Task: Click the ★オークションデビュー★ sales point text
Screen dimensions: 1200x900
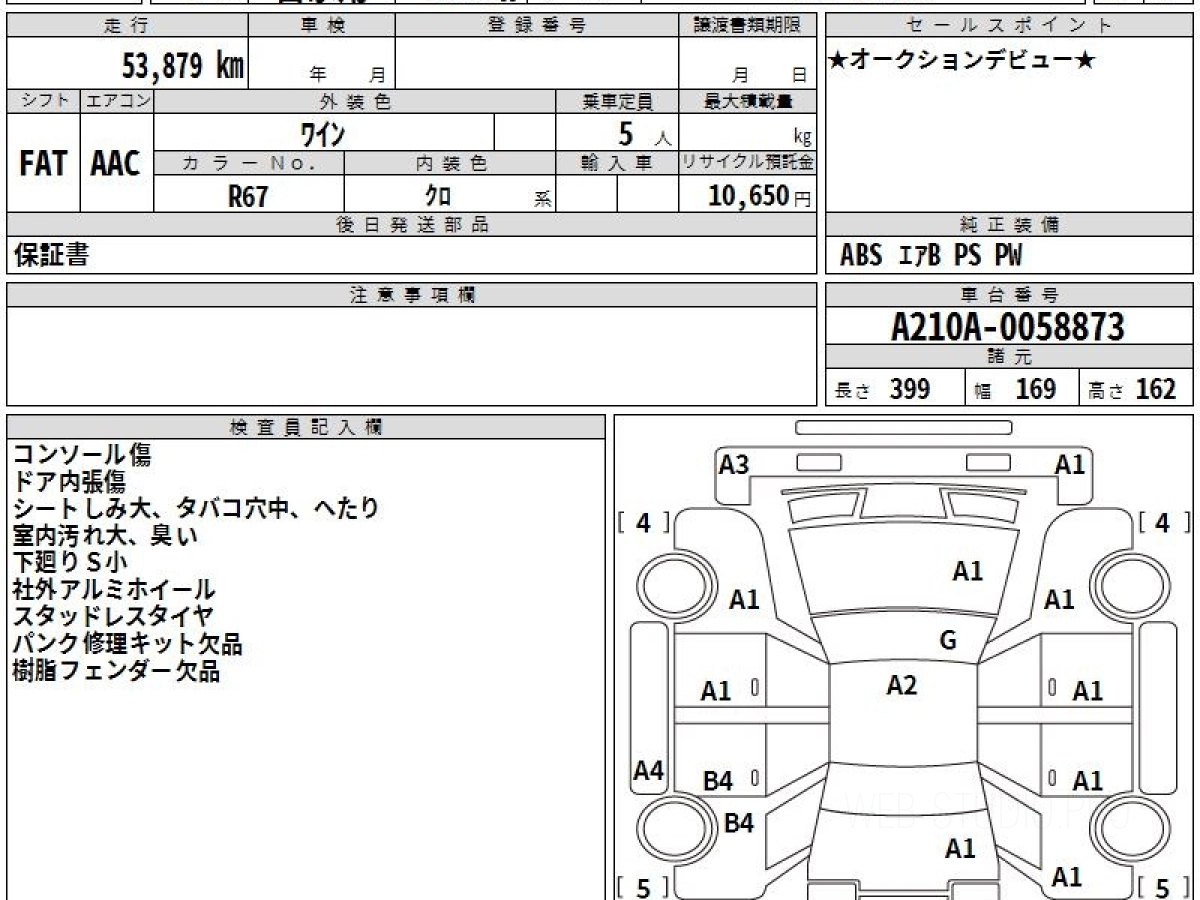Action: point(962,61)
